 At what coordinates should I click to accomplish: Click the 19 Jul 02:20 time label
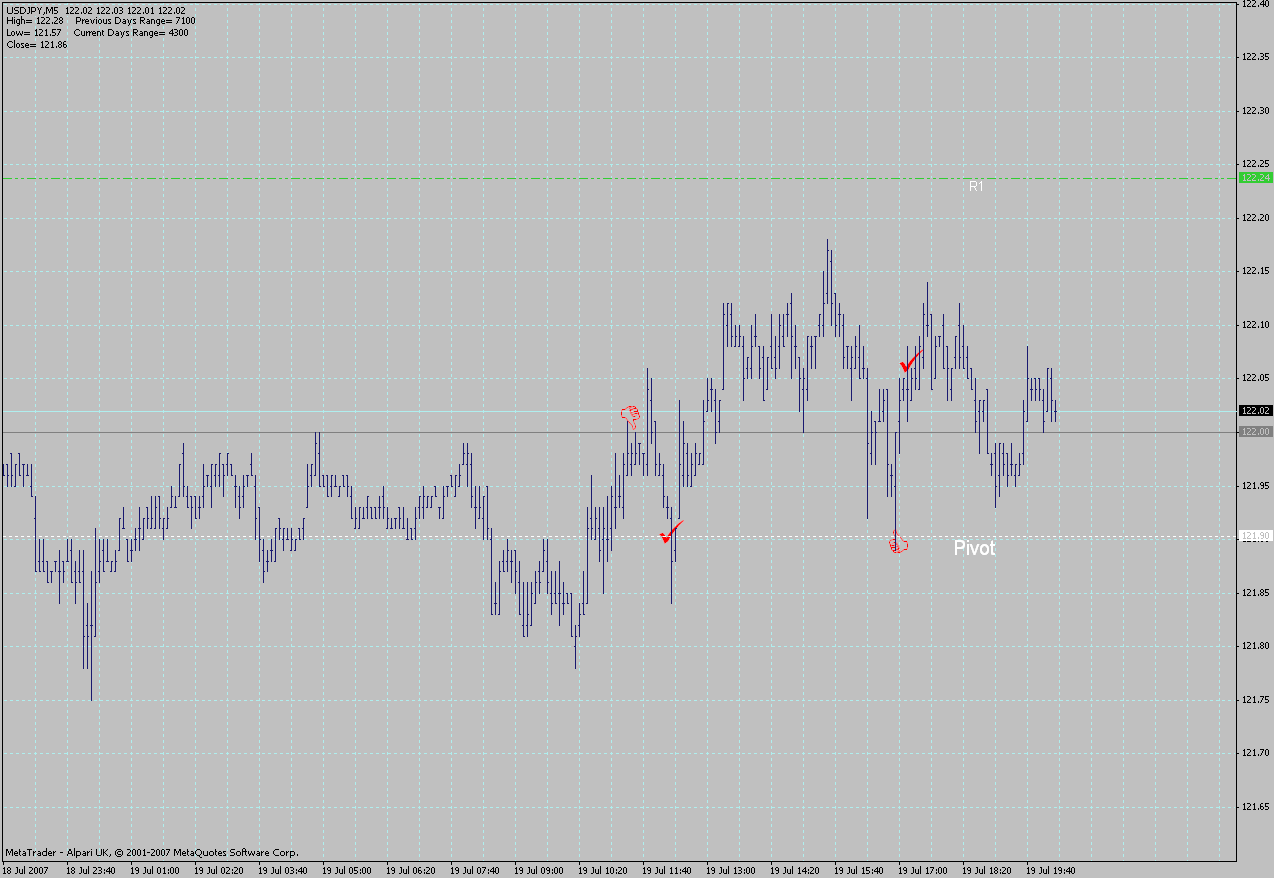tap(219, 871)
